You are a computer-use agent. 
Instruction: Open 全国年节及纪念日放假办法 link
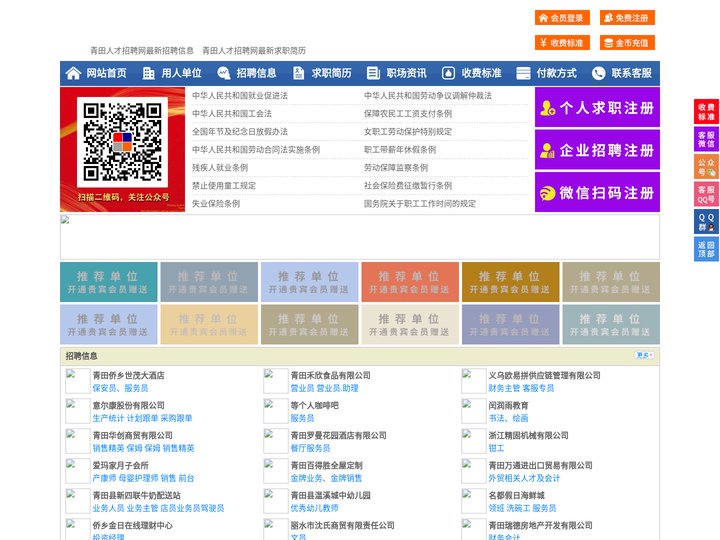pos(240,132)
